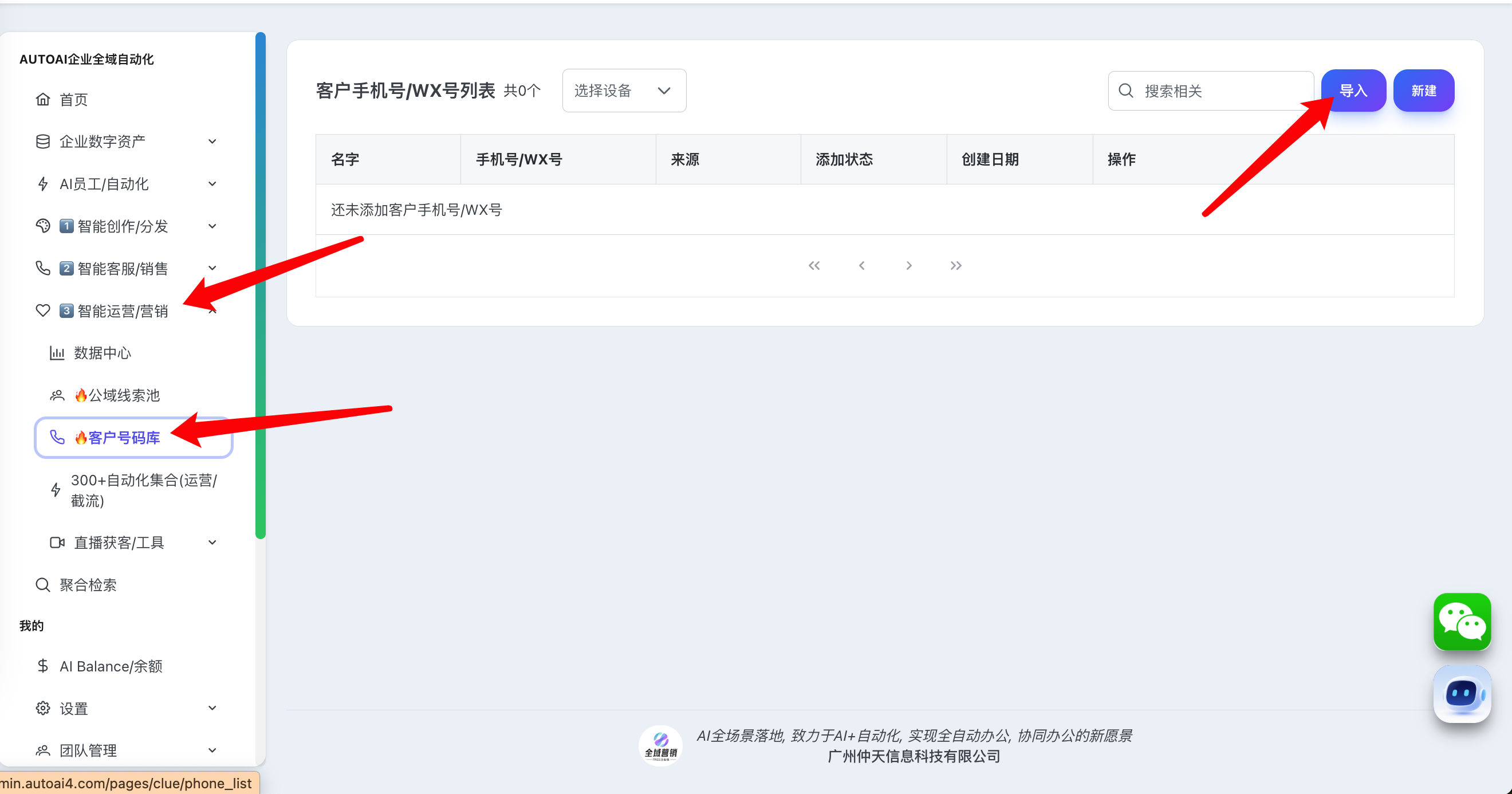The height and width of the screenshot is (794, 1512).
Task: Click the 导入 button
Action: coord(1353,91)
